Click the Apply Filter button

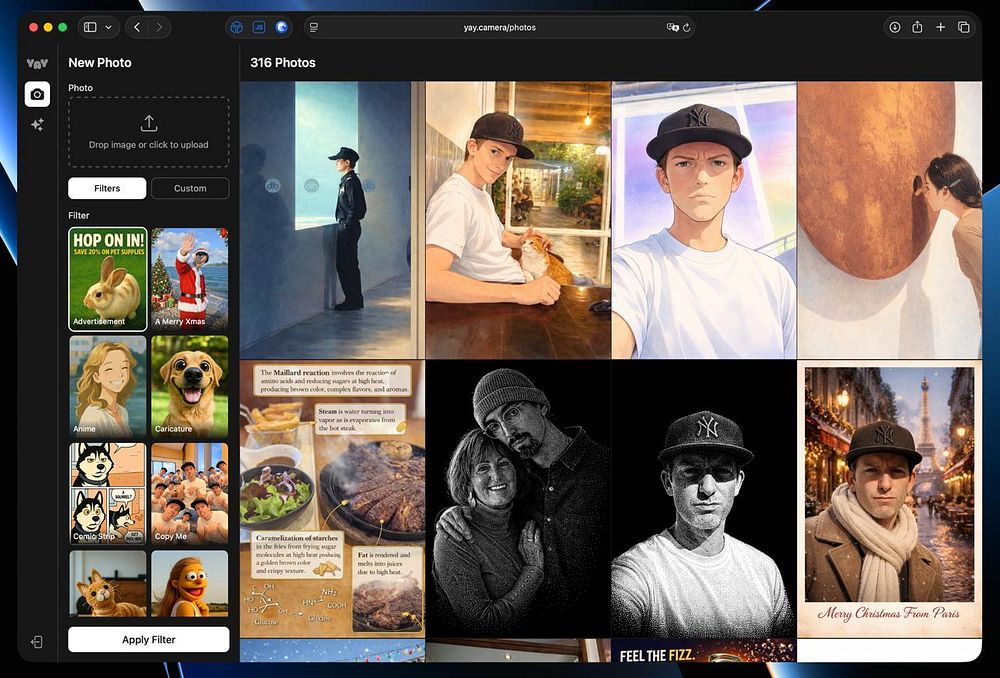click(149, 639)
